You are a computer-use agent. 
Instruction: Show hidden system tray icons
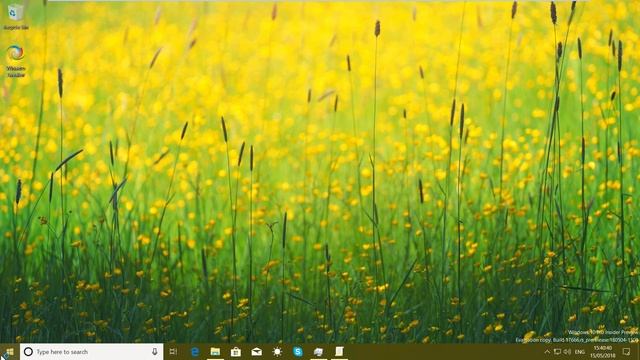[547, 352]
